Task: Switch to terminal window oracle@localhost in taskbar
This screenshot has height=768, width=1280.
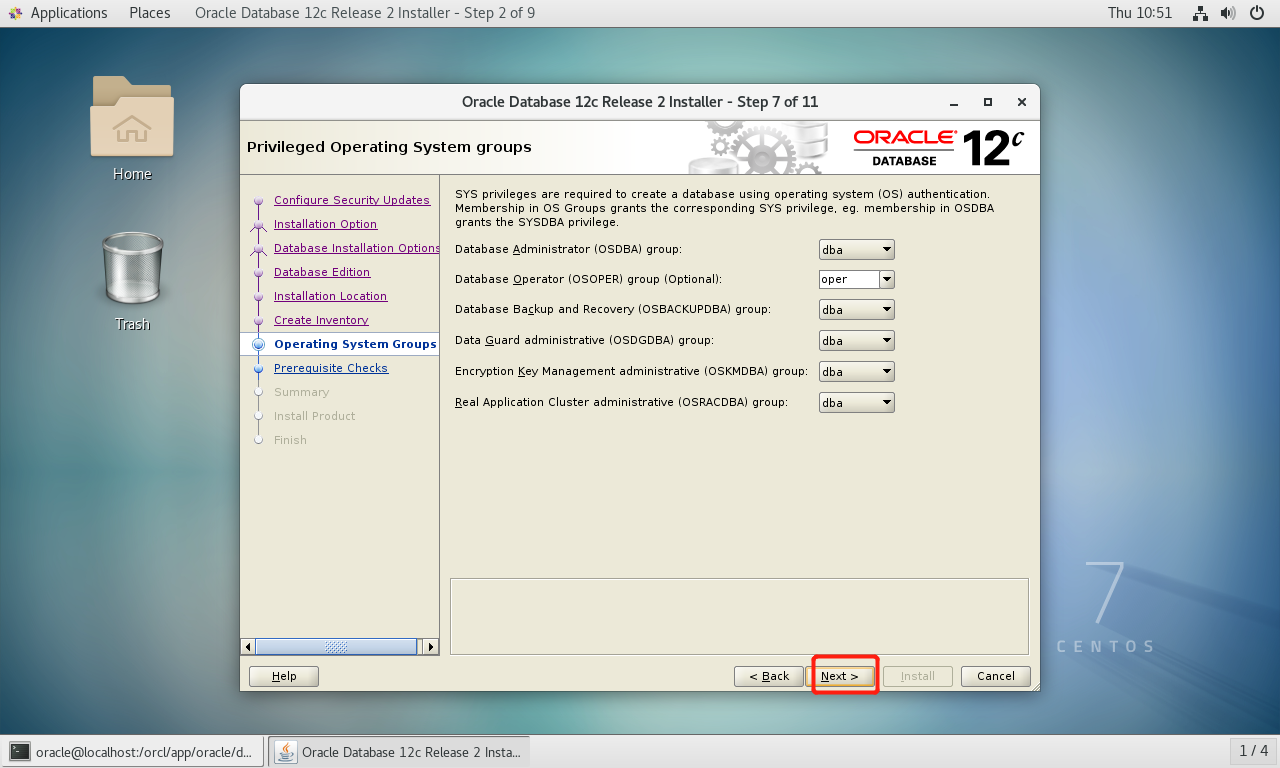Action: point(133,751)
